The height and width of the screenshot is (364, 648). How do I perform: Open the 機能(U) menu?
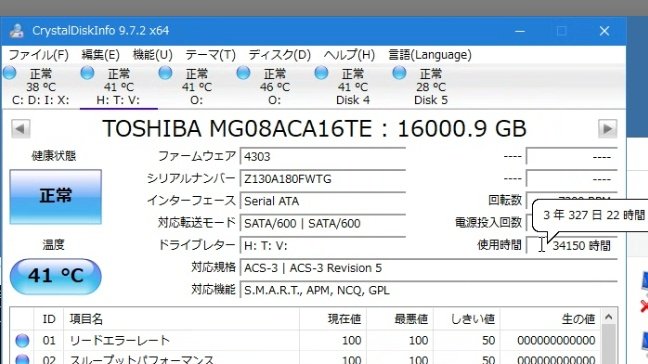point(152,55)
